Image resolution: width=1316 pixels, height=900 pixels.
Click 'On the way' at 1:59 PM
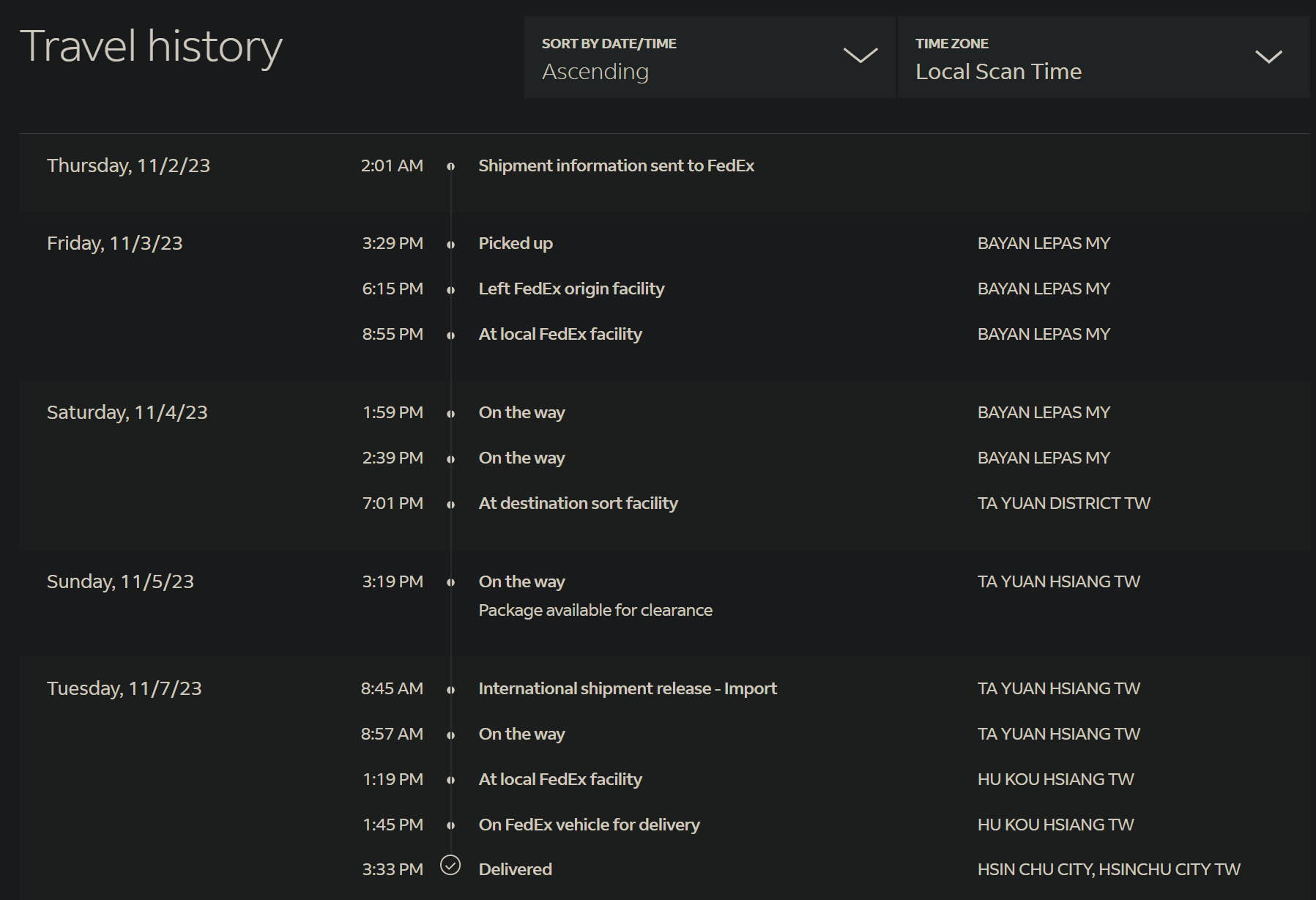pyautogui.click(x=521, y=413)
